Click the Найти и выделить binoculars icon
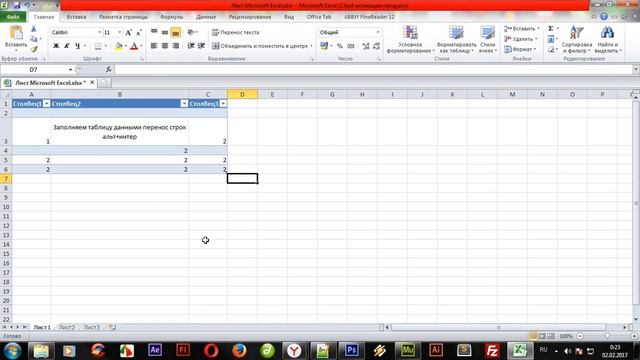The width and height of the screenshot is (640, 360). coord(607,32)
